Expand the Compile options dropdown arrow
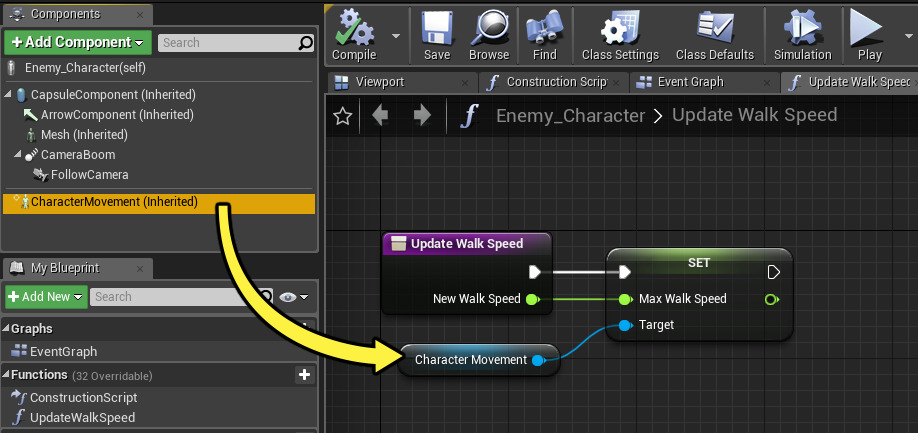 tap(396, 35)
